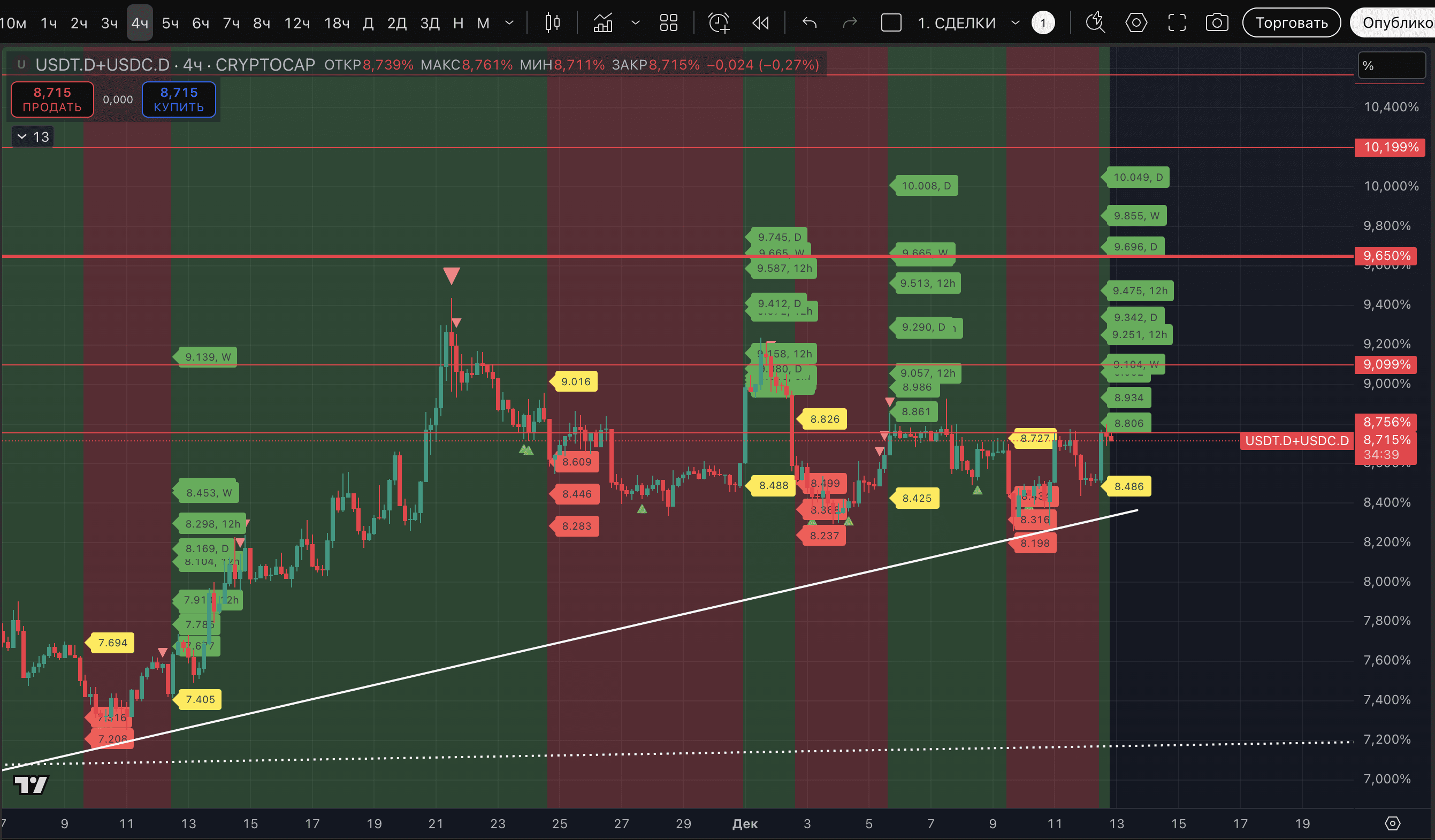The image size is (1435, 840).
Task: Enter fullscreen mode
Action: [x=1177, y=23]
